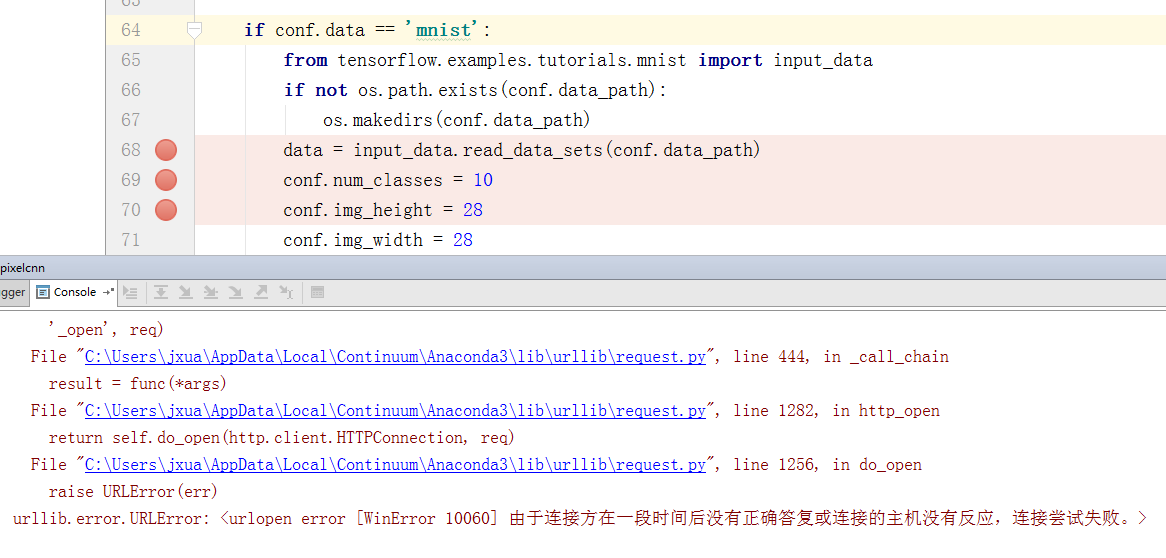The width and height of the screenshot is (1166, 558).
Task: Click os.makedirs call on line 67
Action: coord(457,121)
